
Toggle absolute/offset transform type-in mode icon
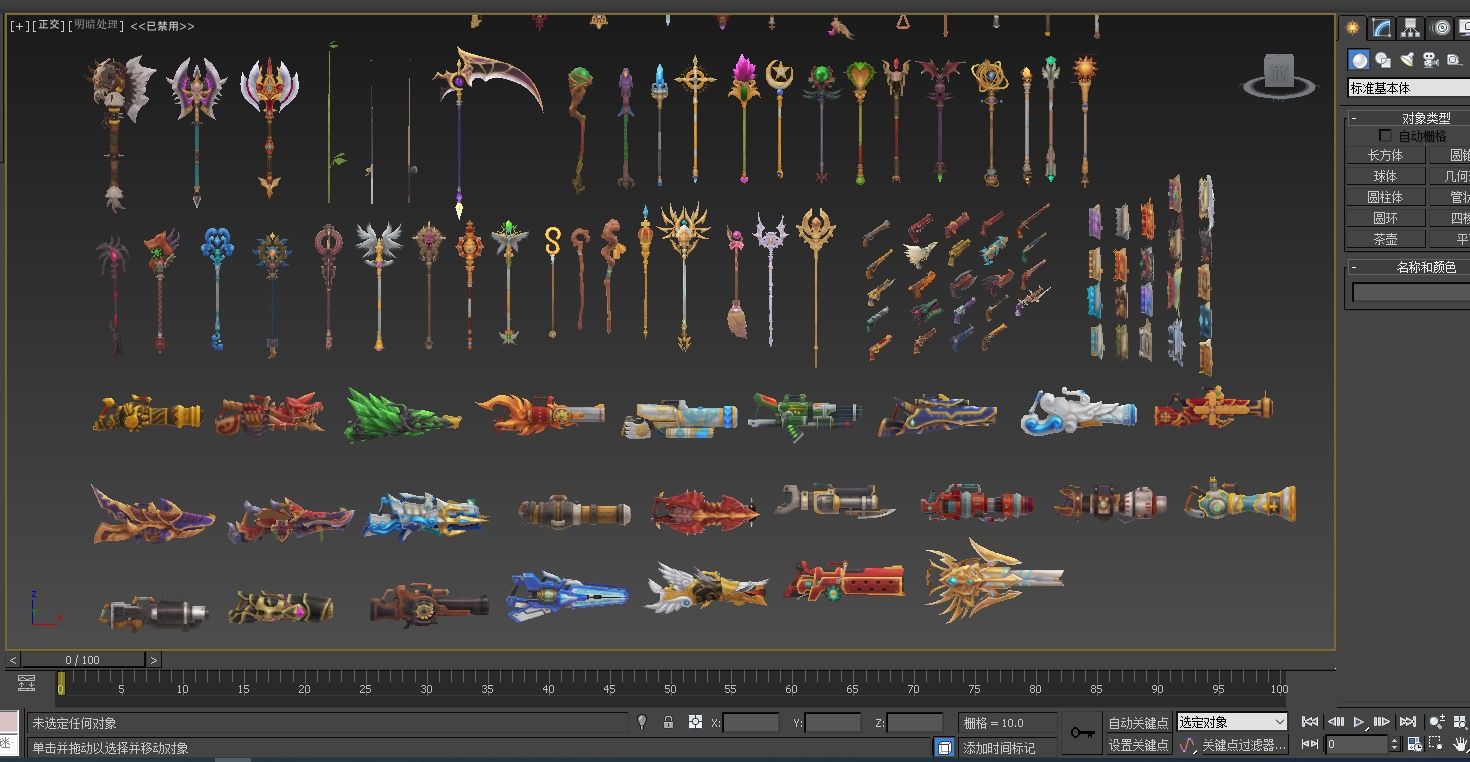click(x=695, y=722)
